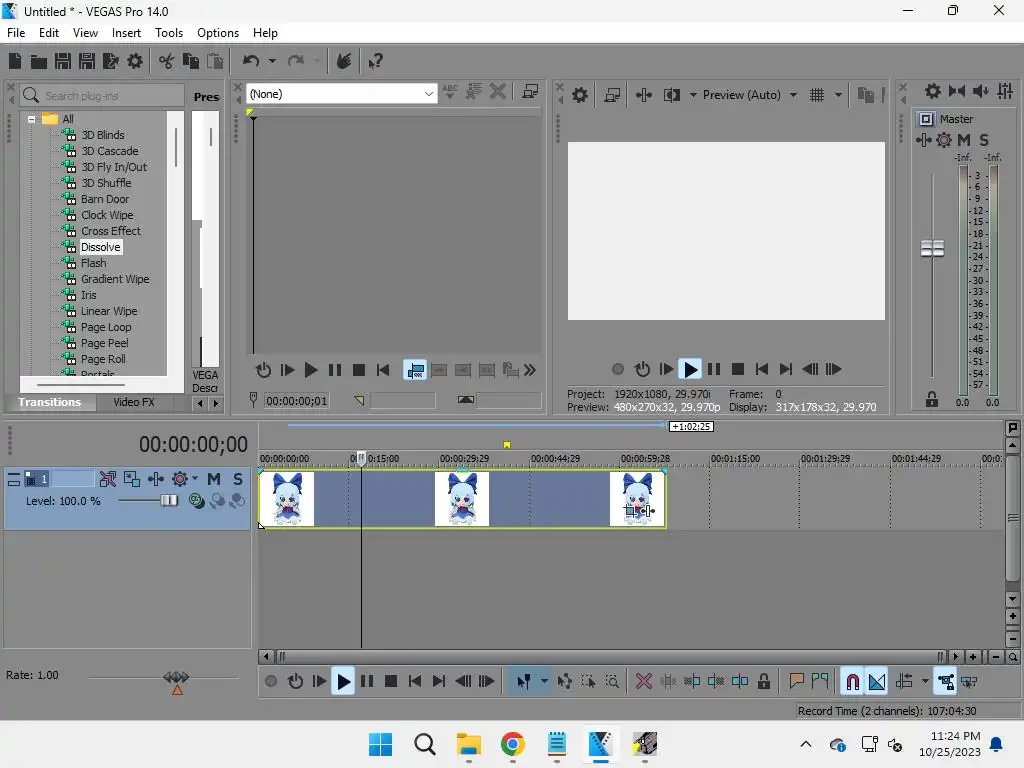Click the Cut scissors icon

point(167,61)
